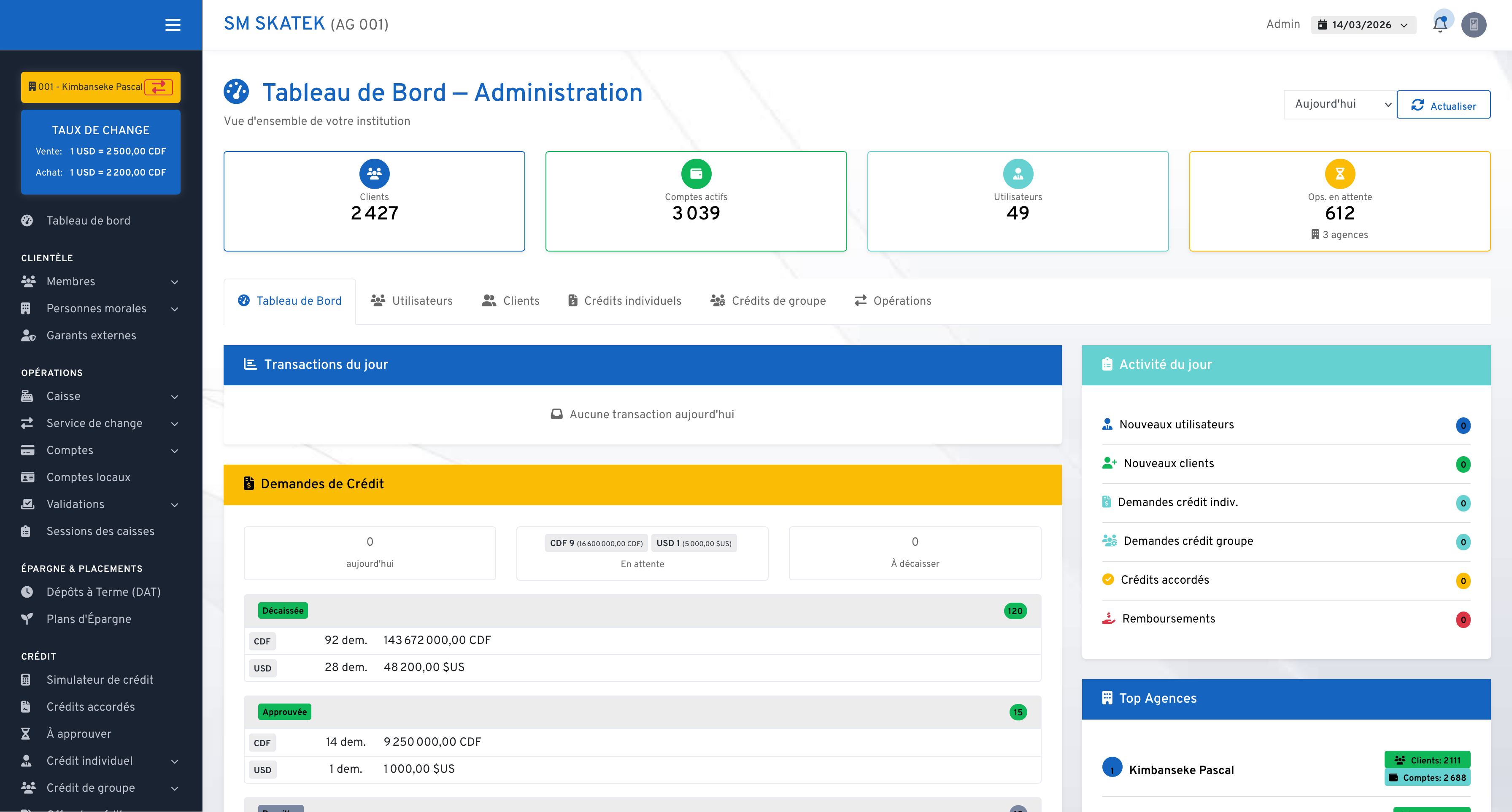Expand the Membres submenu
The width and height of the screenshot is (1512, 812).
(174, 282)
